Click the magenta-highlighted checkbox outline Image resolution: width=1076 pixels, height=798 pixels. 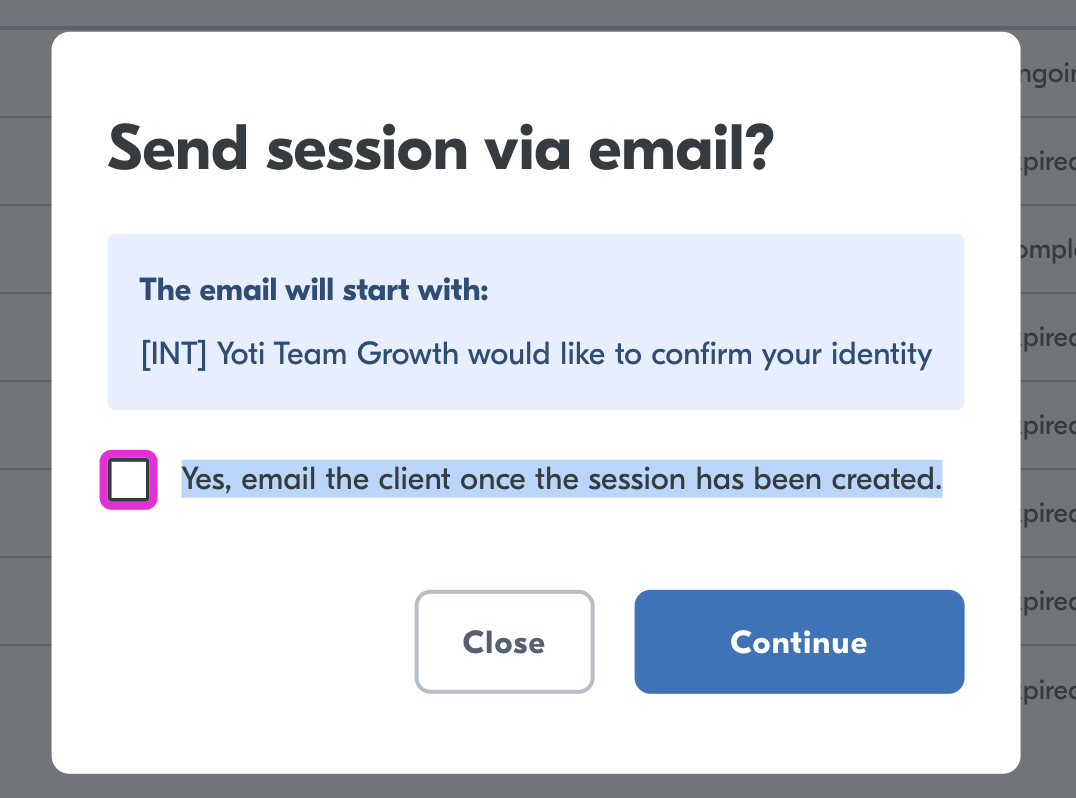128,479
